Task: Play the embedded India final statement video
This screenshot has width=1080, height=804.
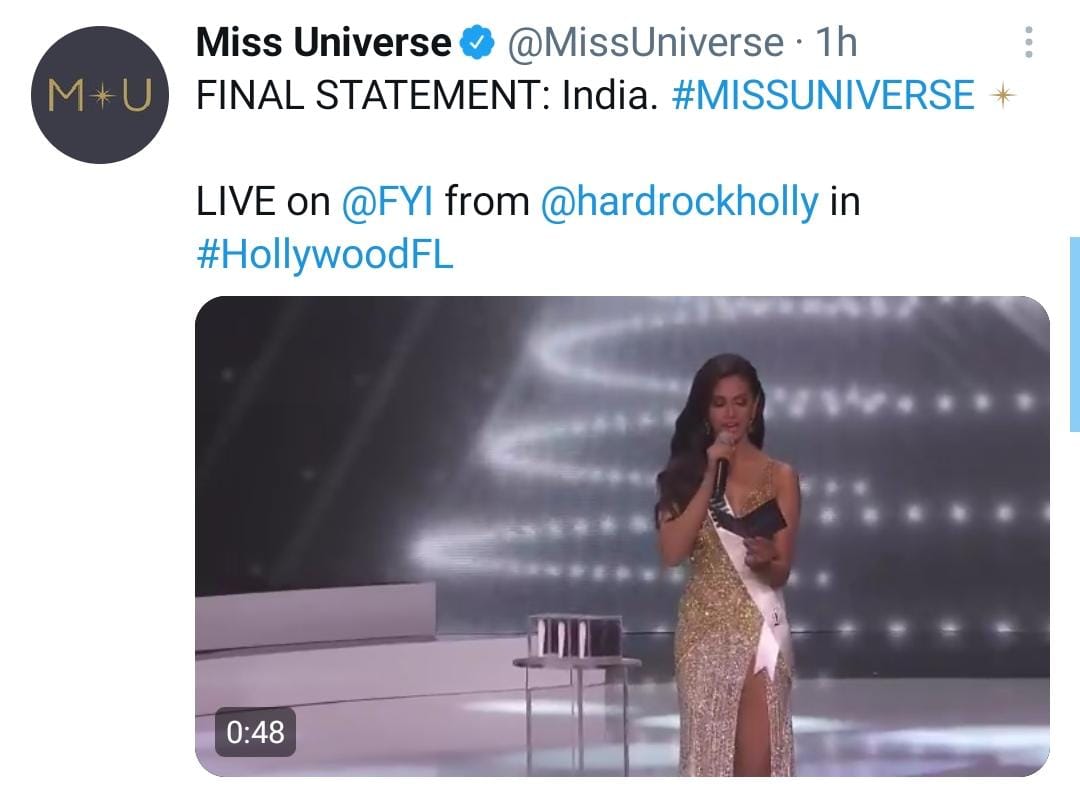Action: tap(622, 536)
